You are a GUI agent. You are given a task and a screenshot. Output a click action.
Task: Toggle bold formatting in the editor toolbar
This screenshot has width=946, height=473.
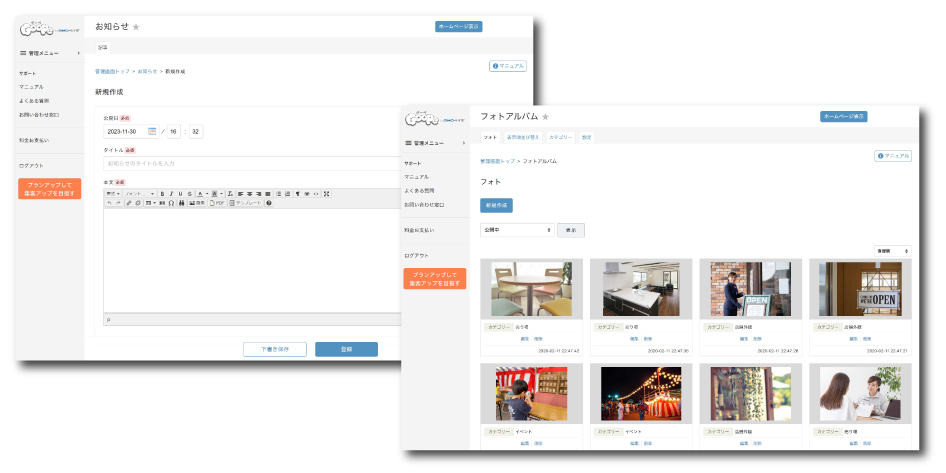click(x=162, y=194)
